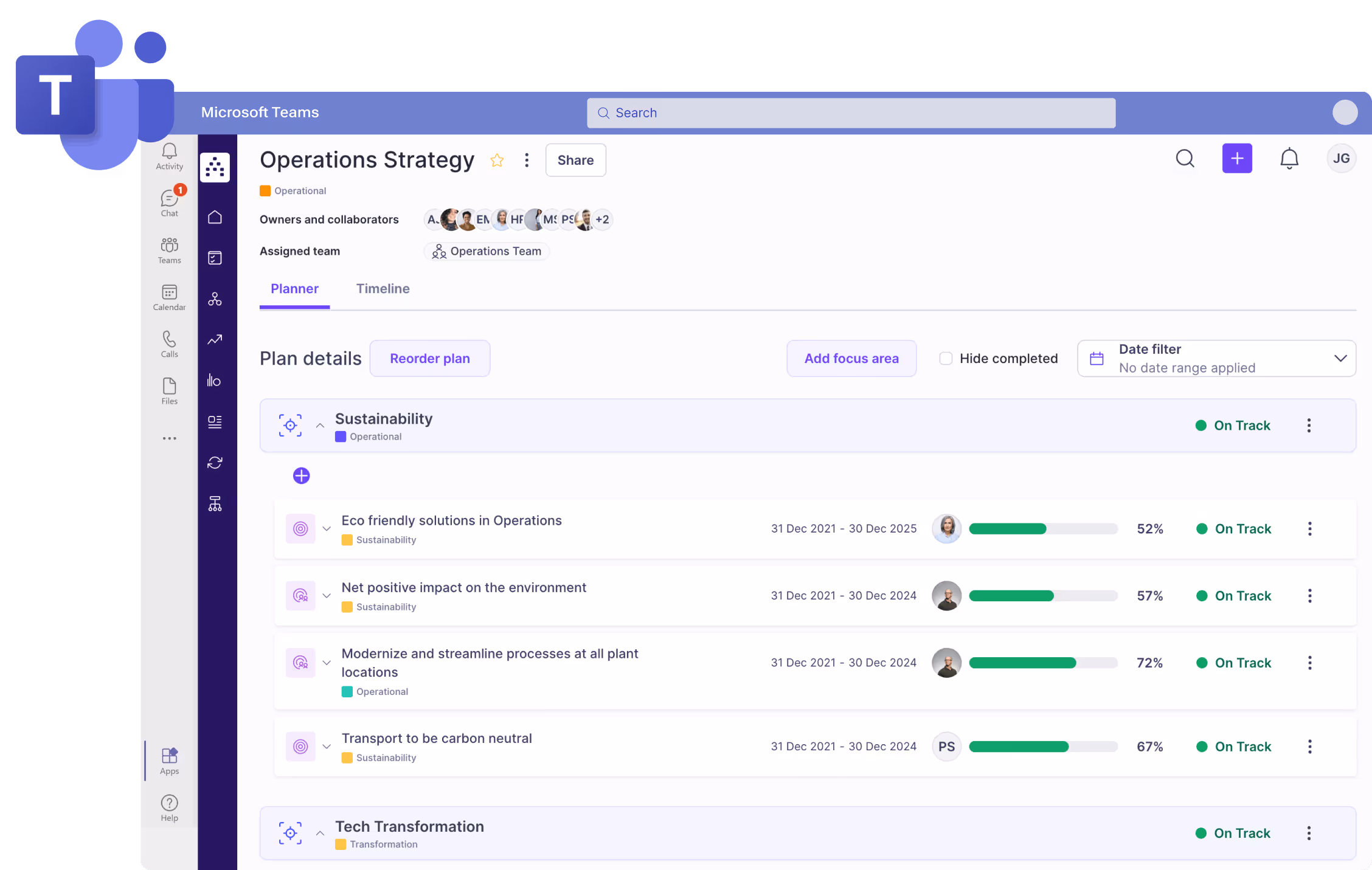Open the Calendar in Teams sidebar
Screen dimensions: 1372x870
[169, 297]
